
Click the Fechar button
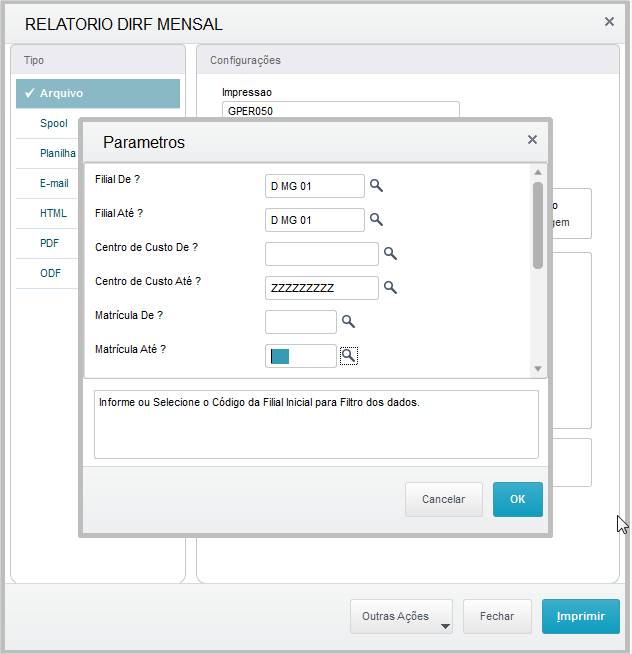497,616
